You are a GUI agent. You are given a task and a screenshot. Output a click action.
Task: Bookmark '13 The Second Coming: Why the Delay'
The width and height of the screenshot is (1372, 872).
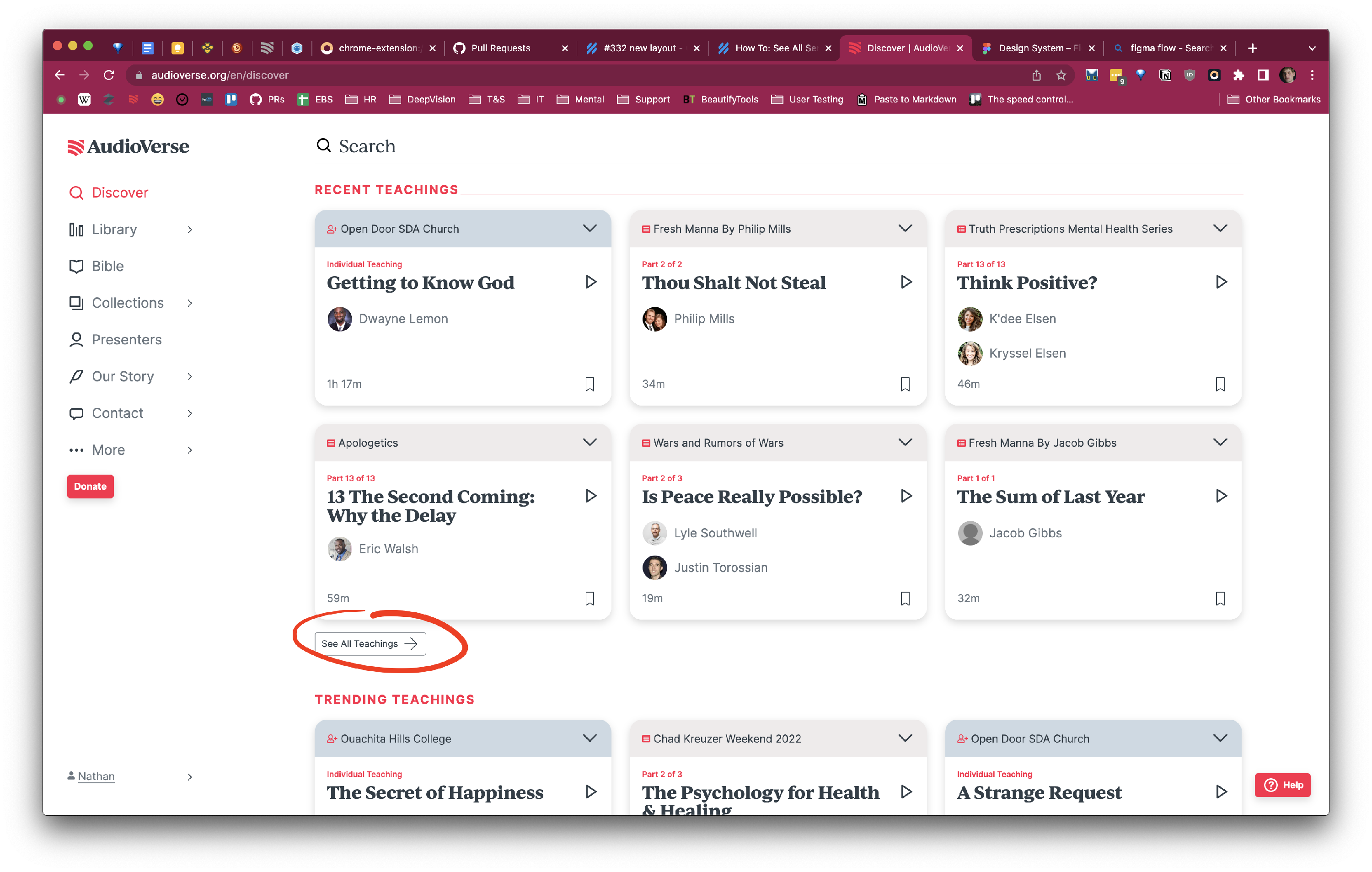click(x=590, y=598)
